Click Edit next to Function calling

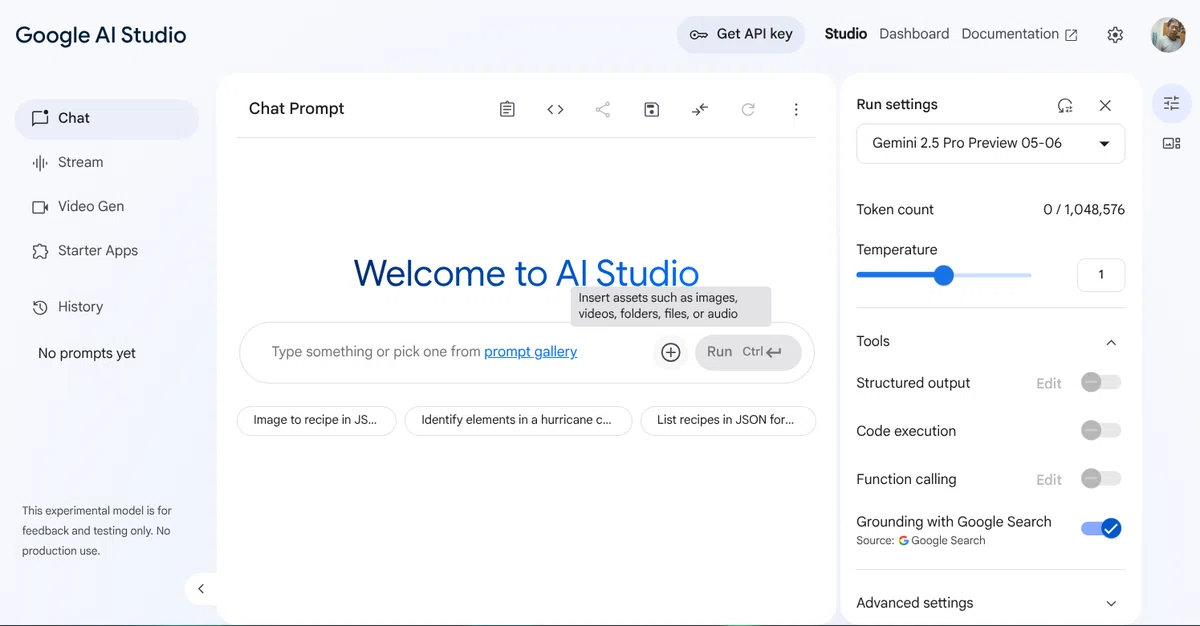[x=1049, y=480]
